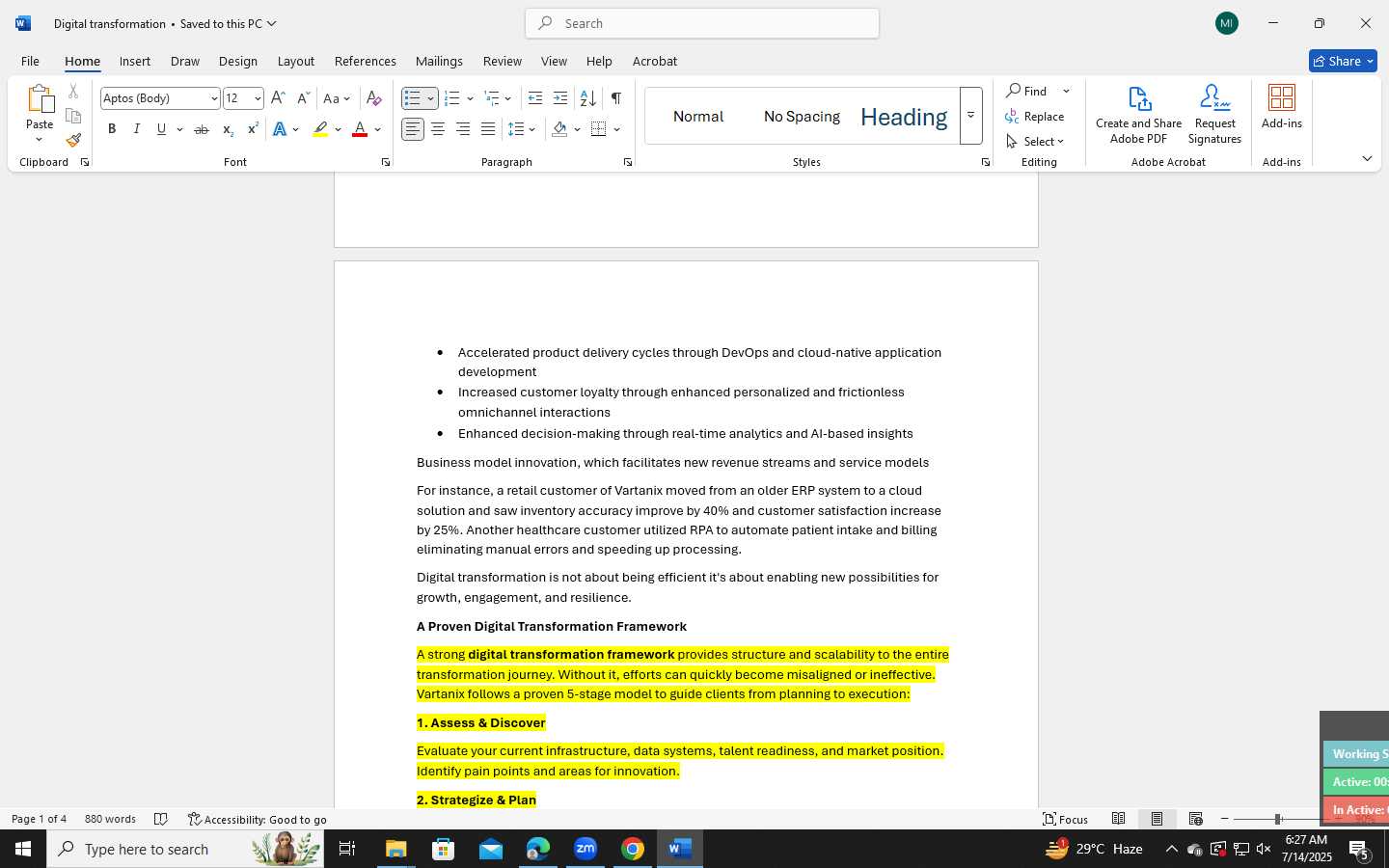Switch to the References tab
This screenshot has width=1389, height=868.
(366, 61)
